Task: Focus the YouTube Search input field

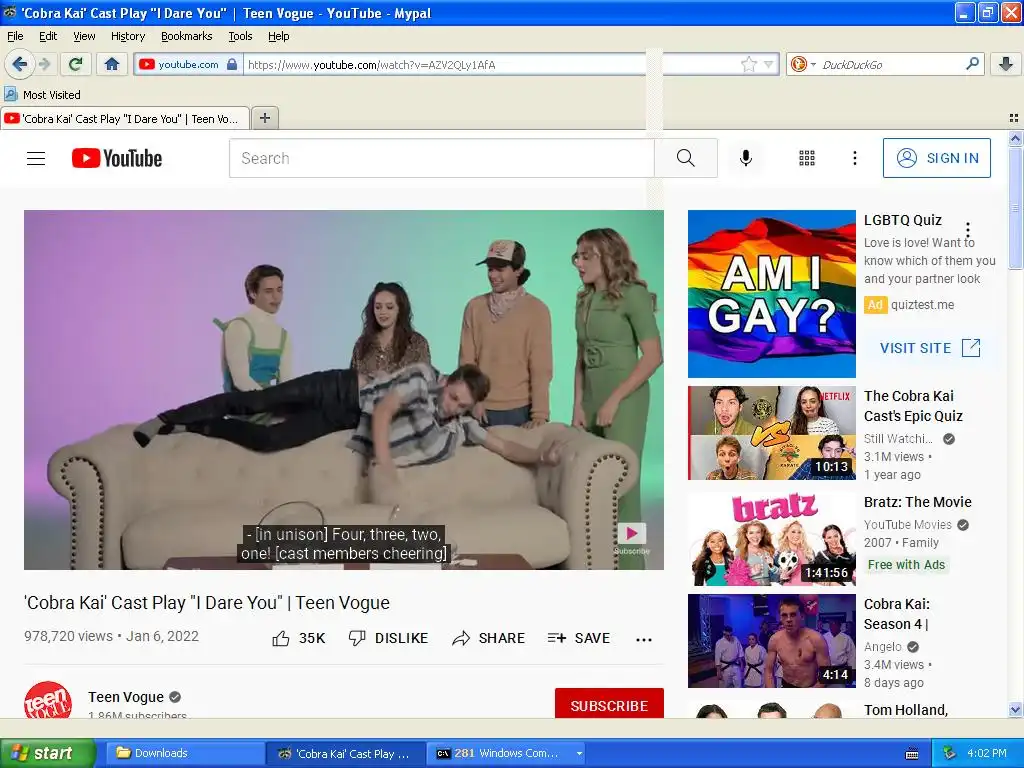Action: pyautogui.click(x=441, y=158)
